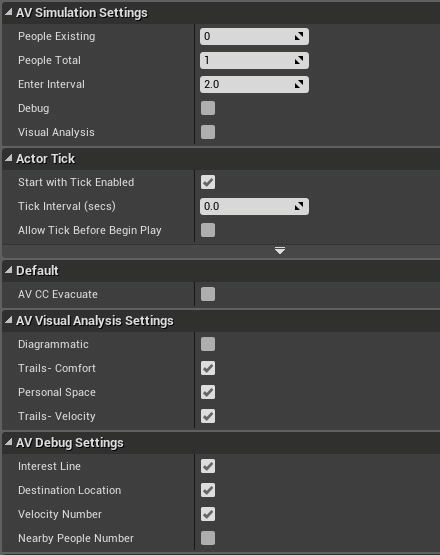Enable the Visual Analysis checkbox
The width and height of the screenshot is (440, 555).
208,132
